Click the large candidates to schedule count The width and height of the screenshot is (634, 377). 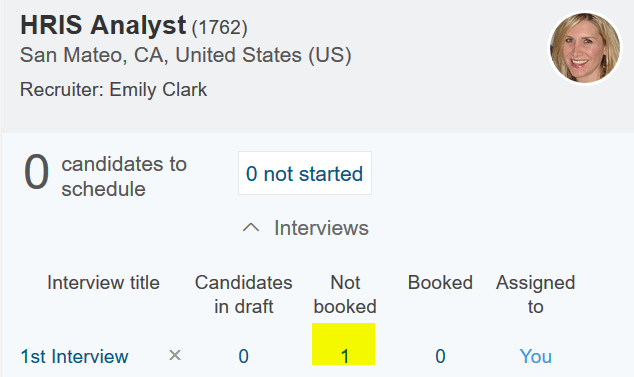pyautogui.click(x=36, y=172)
